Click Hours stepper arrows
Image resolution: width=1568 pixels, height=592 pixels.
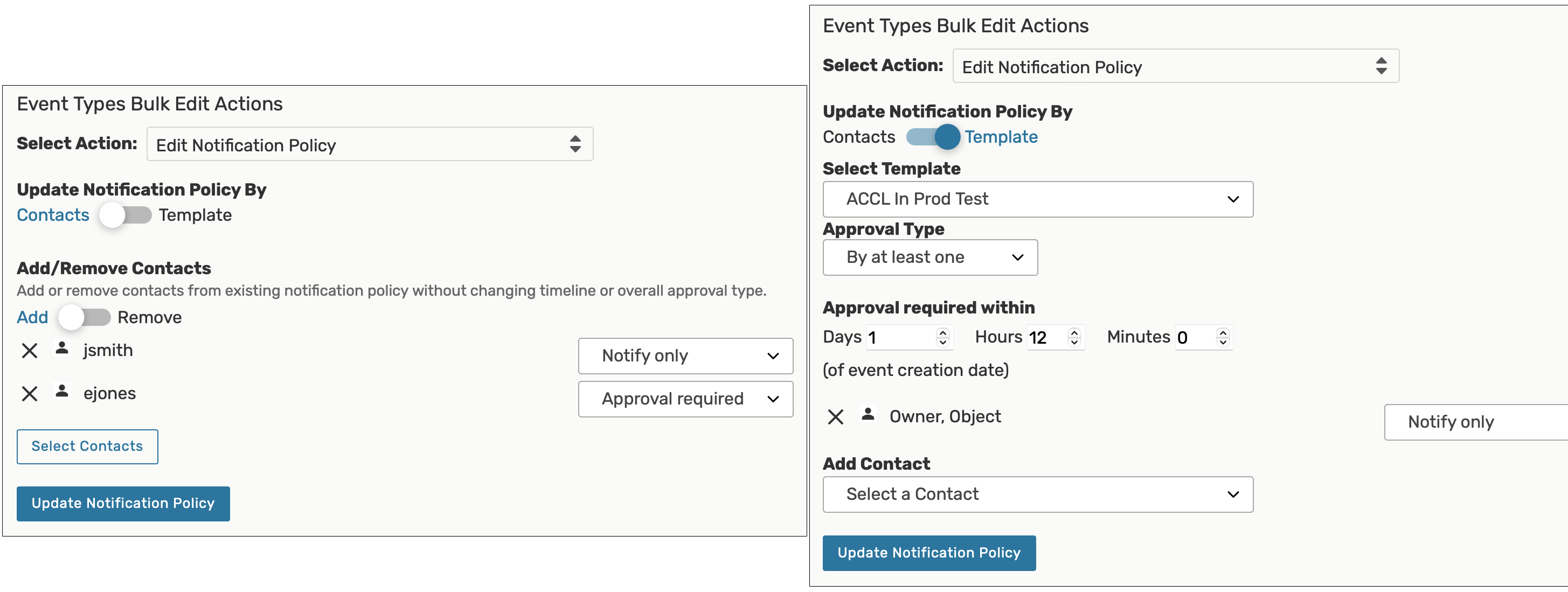[x=1074, y=337]
